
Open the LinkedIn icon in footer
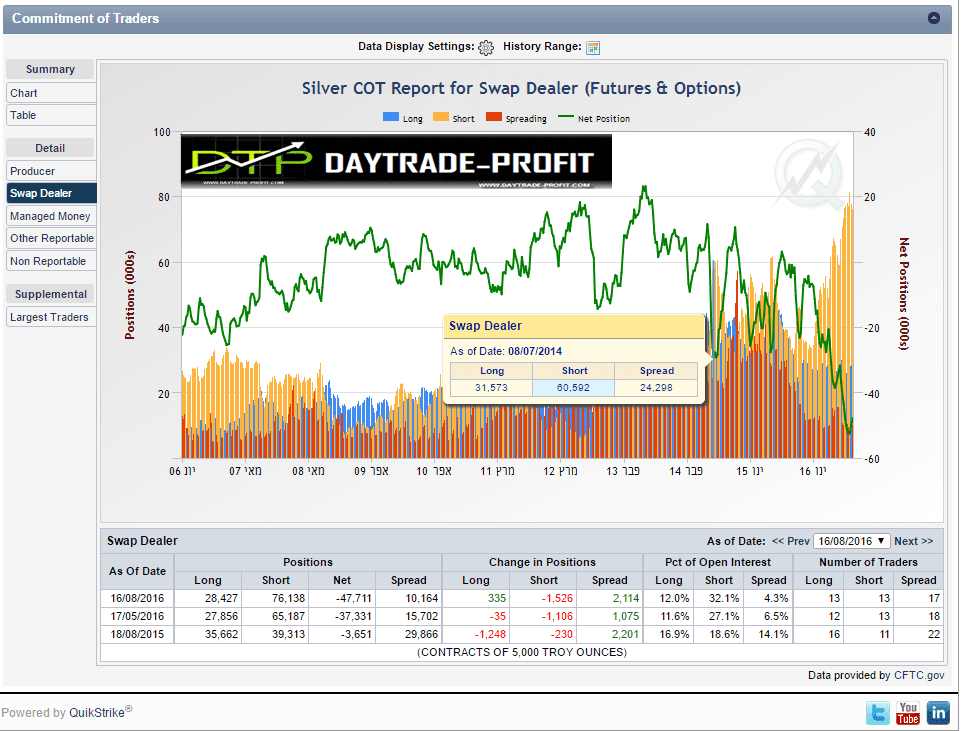coord(938,713)
